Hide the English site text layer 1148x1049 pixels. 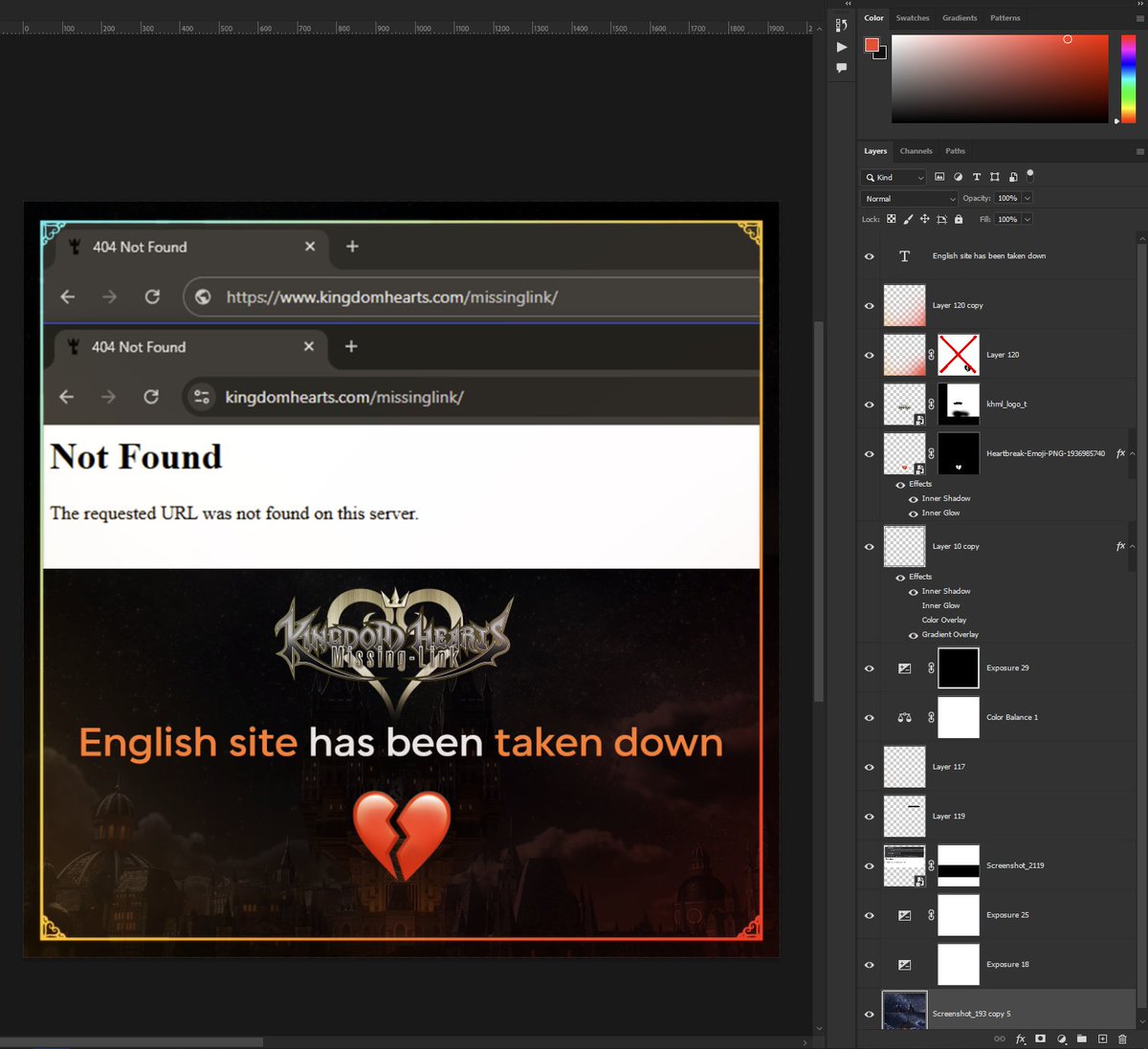869,256
